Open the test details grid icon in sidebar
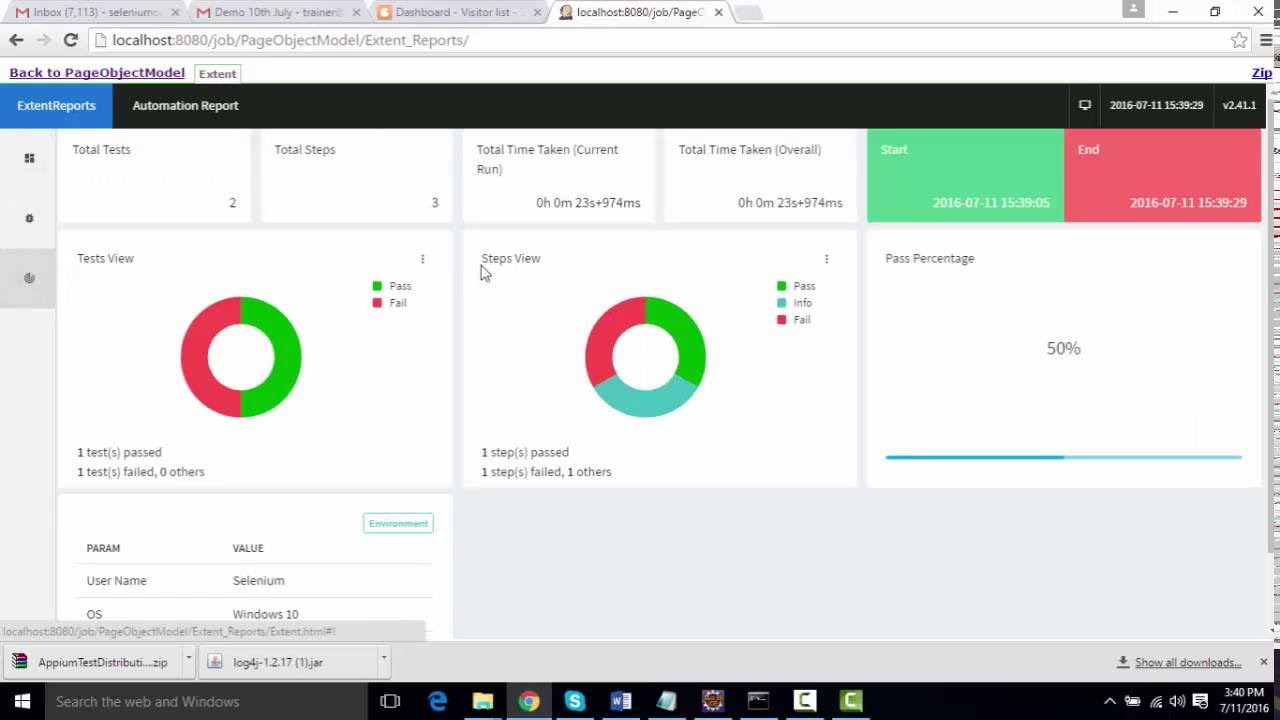This screenshot has width=1280, height=720. click(x=29, y=158)
